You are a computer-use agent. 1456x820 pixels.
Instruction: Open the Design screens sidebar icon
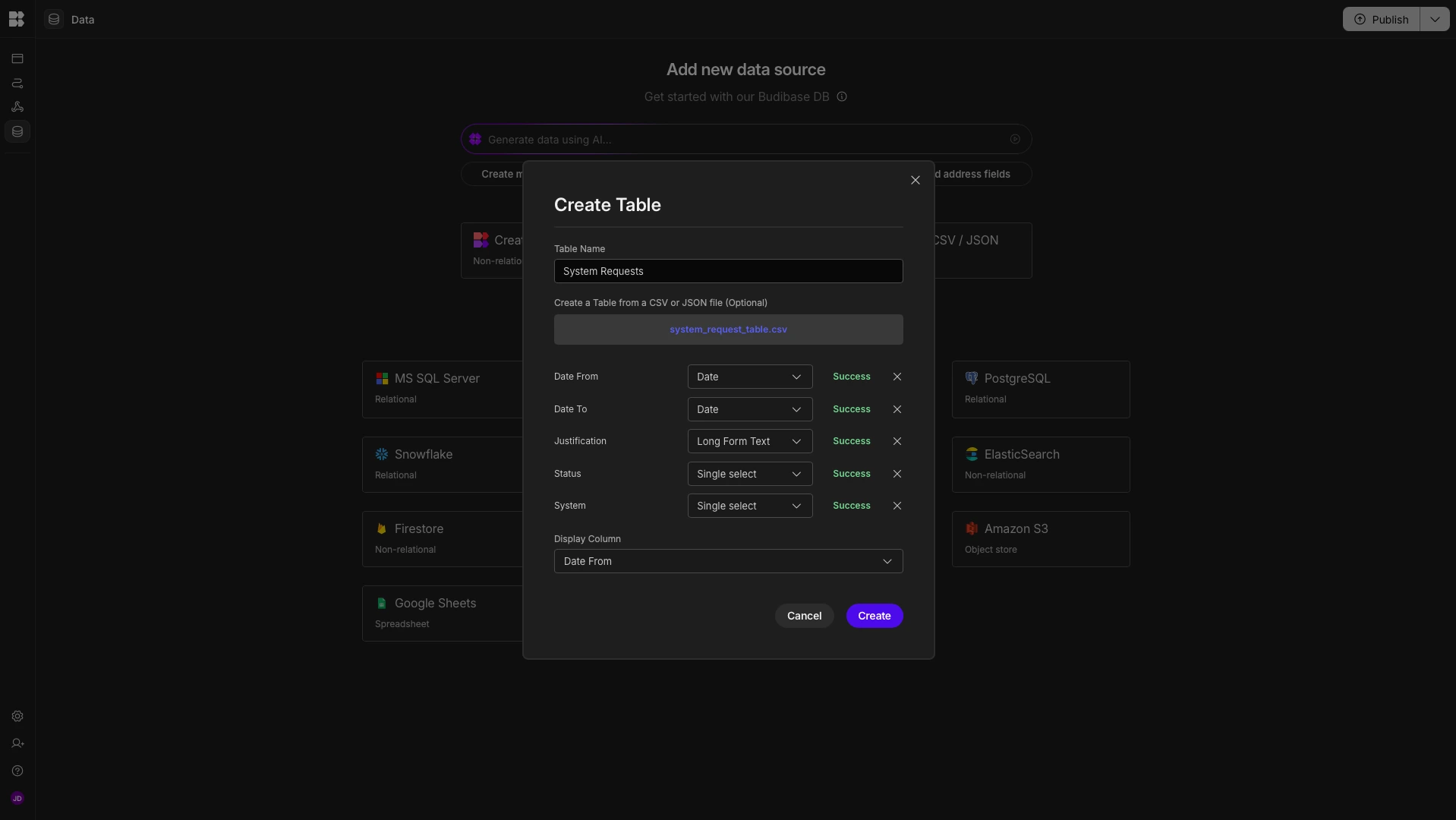(x=17, y=58)
